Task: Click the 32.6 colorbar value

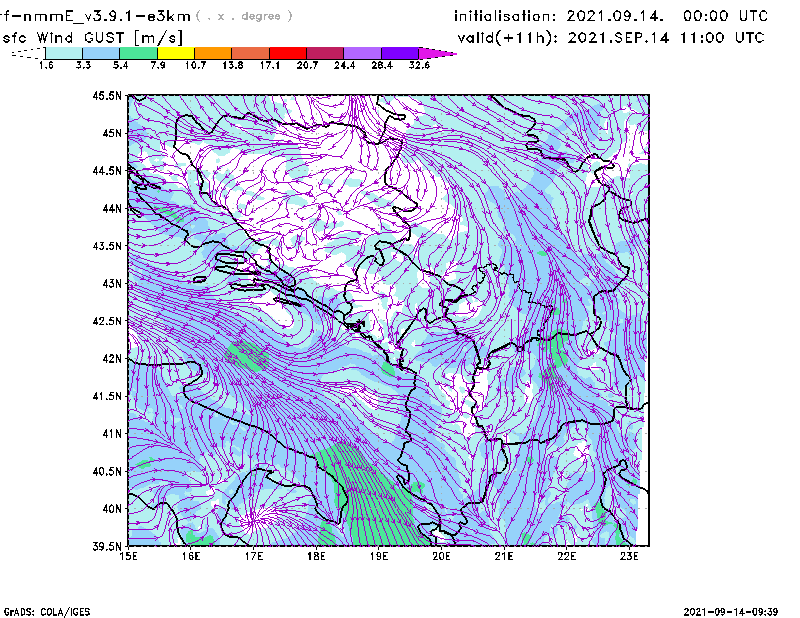Action: tap(419, 65)
